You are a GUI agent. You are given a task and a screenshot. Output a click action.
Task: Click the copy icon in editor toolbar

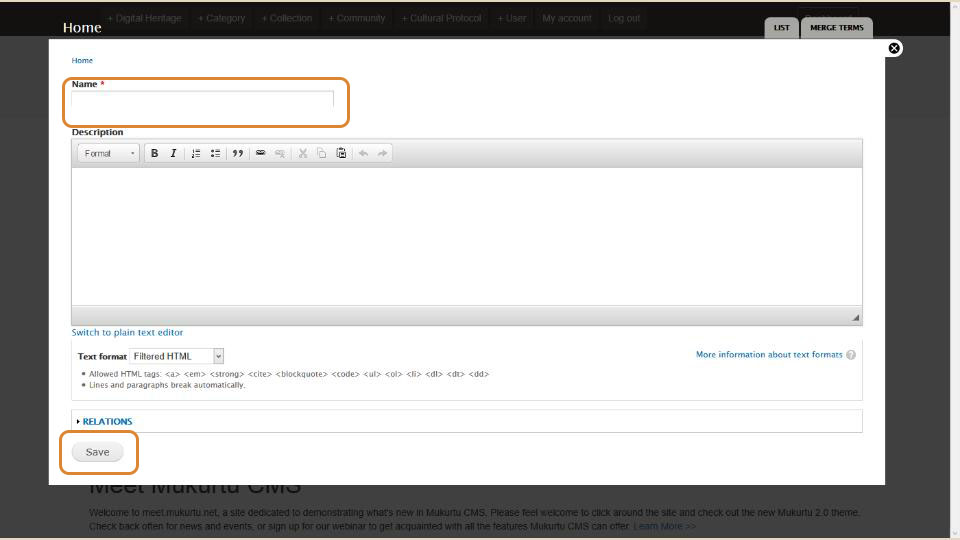pos(321,153)
